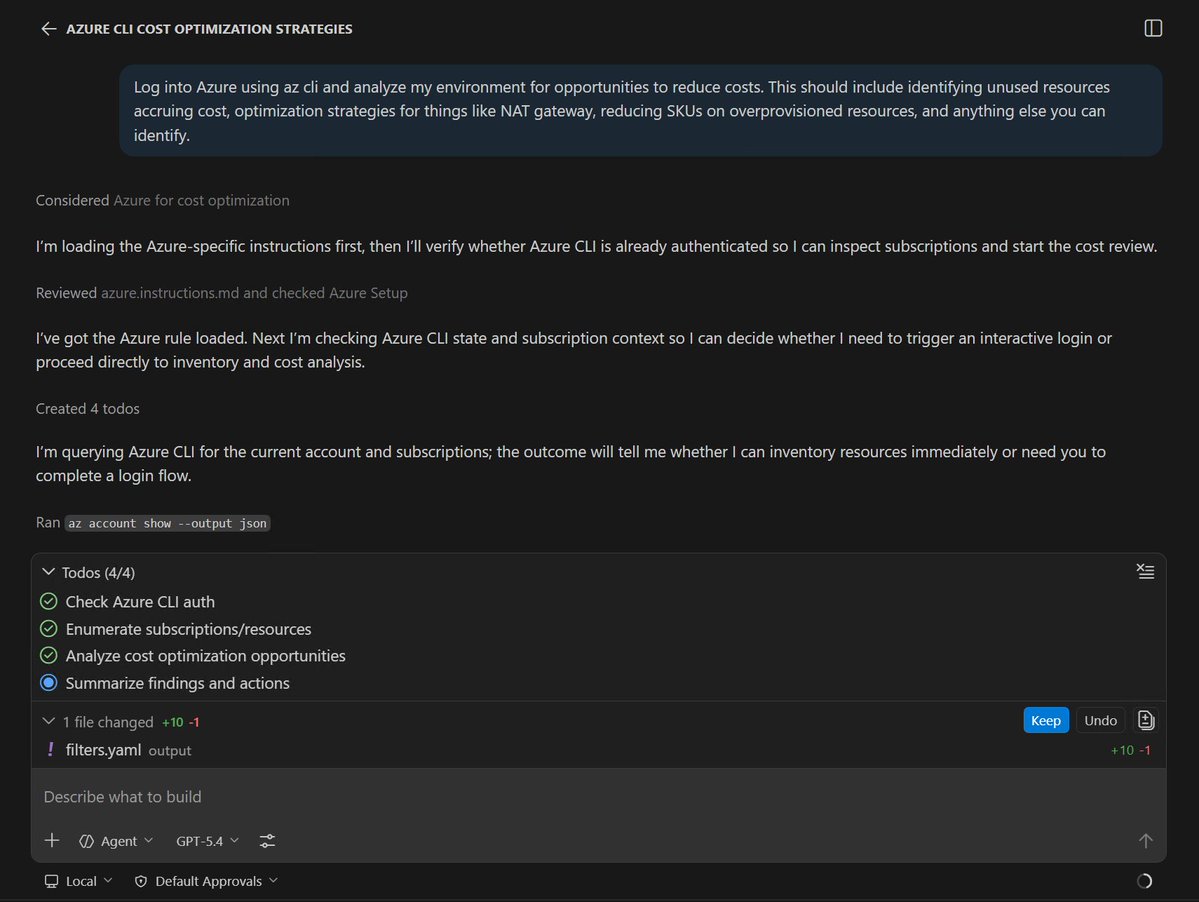Expand the Reviewed azure.instructions.md step

[x=222, y=293]
